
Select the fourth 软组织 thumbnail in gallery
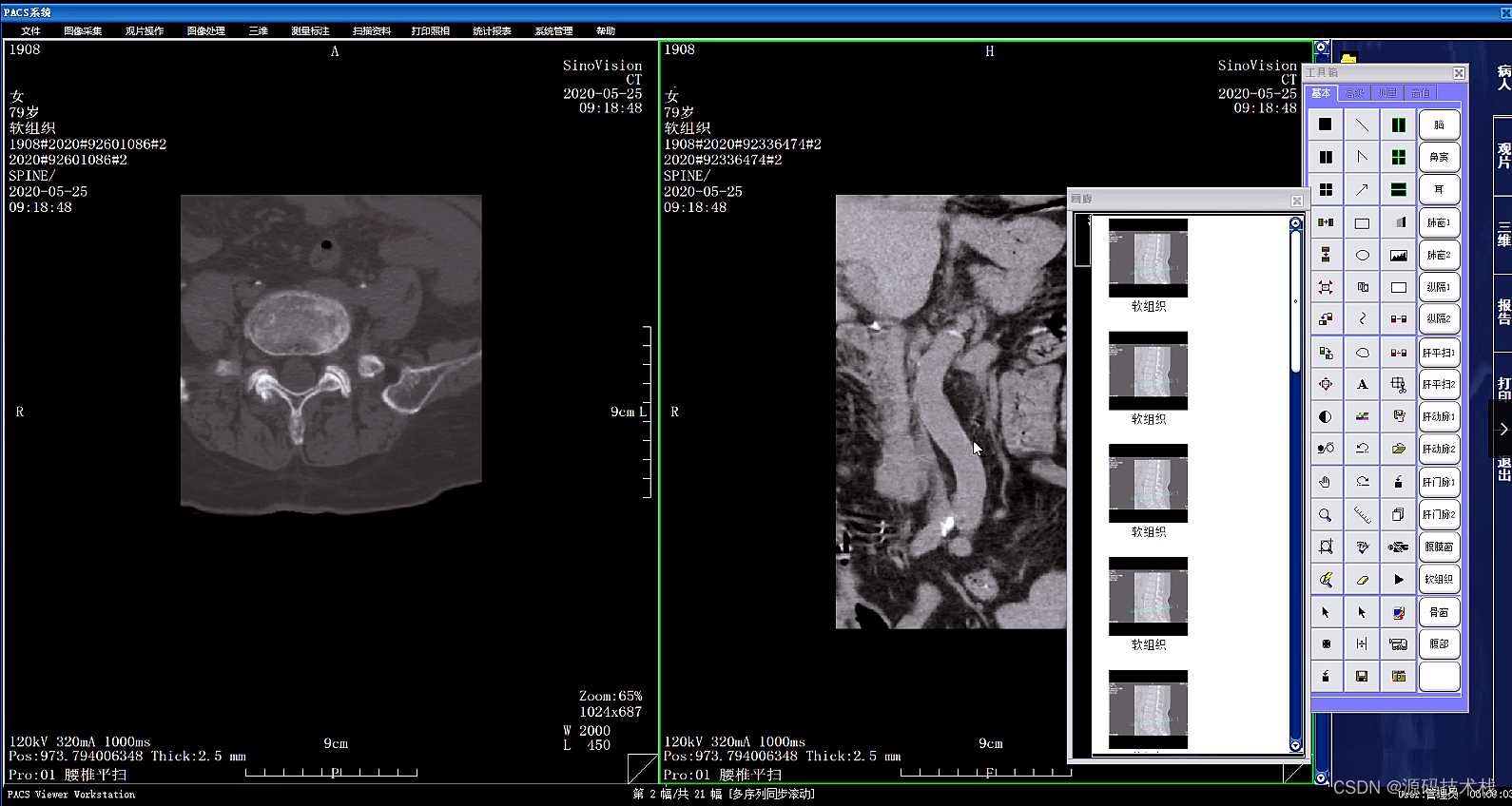[x=1148, y=596]
